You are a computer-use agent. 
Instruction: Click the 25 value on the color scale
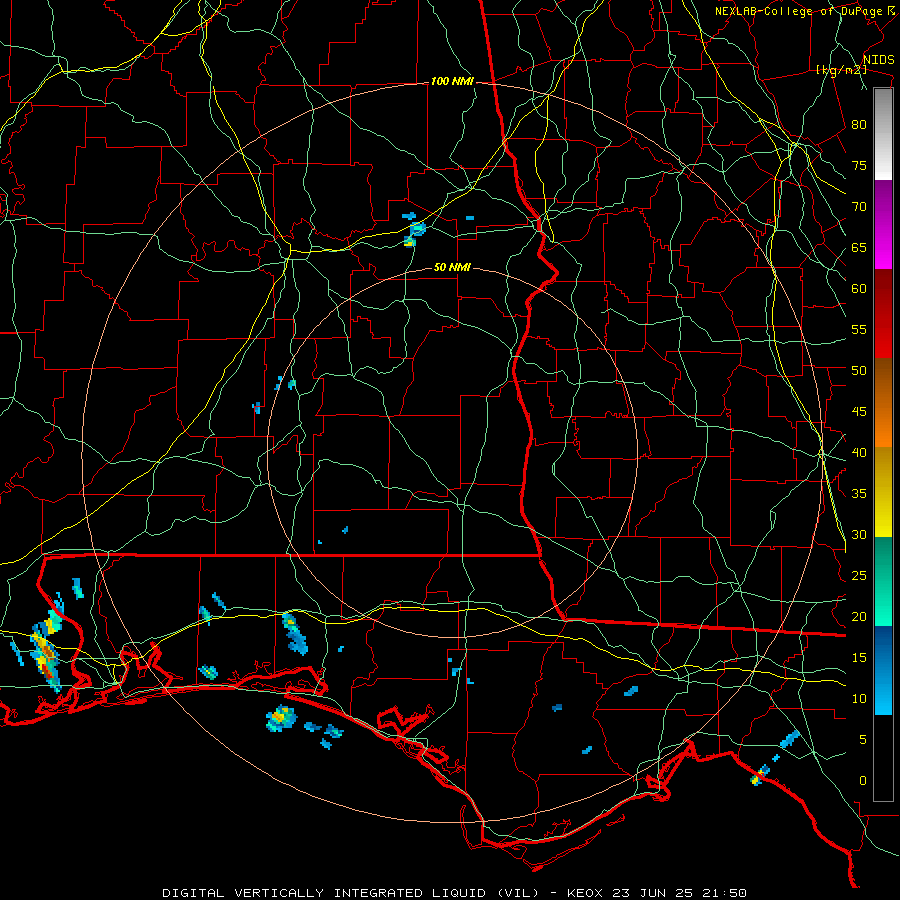tap(859, 576)
